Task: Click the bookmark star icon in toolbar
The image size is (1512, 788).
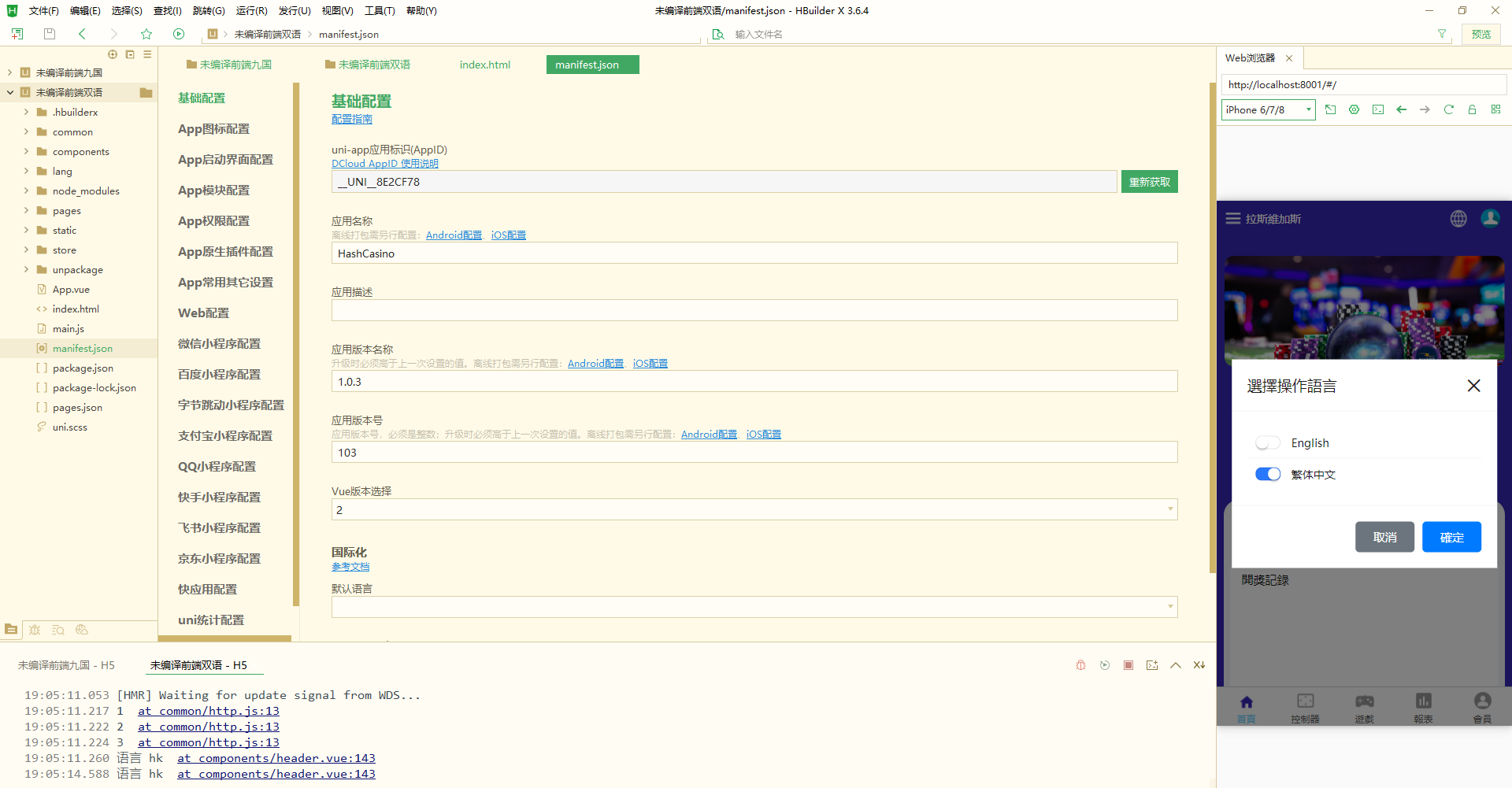Action: 146,34
